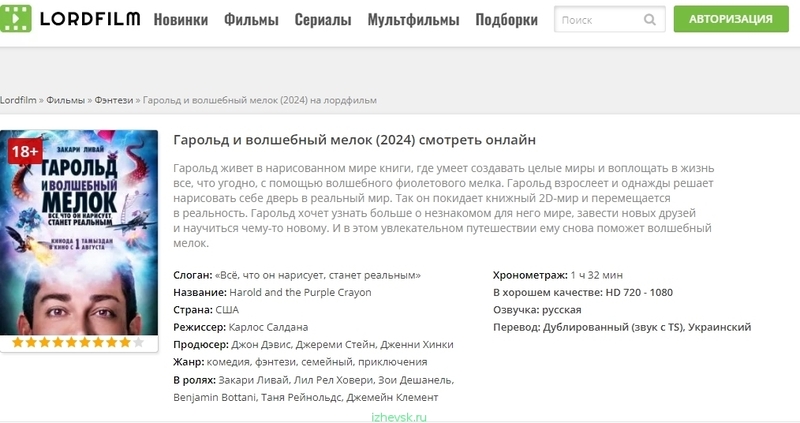
Task: Open the Новинки menu item
Action: [181, 19]
